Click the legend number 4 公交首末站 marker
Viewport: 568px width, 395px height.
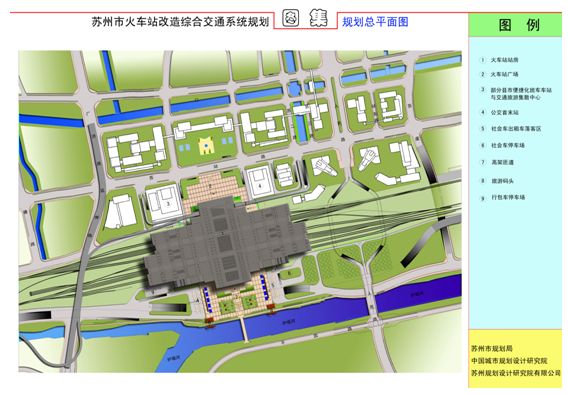[x=482, y=112]
